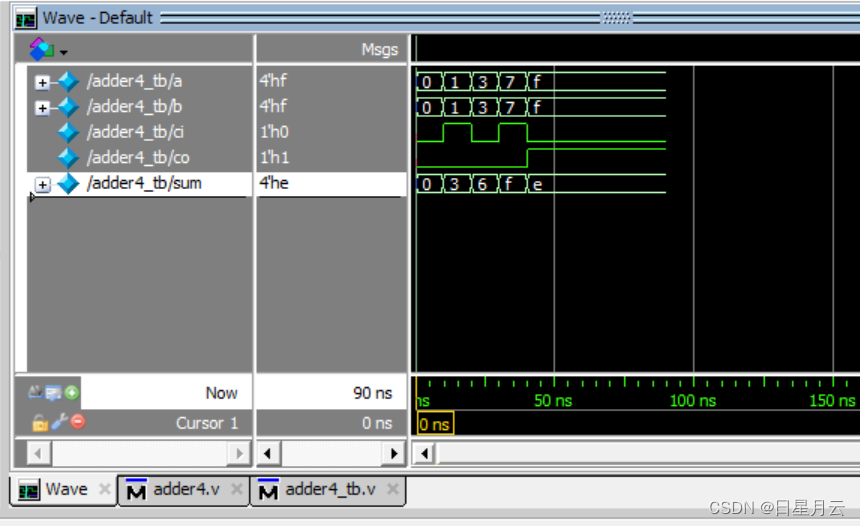860x526 pixels.
Task: Click the diamond icon of /adder4_tb/a
Action: (x=69, y=81)
